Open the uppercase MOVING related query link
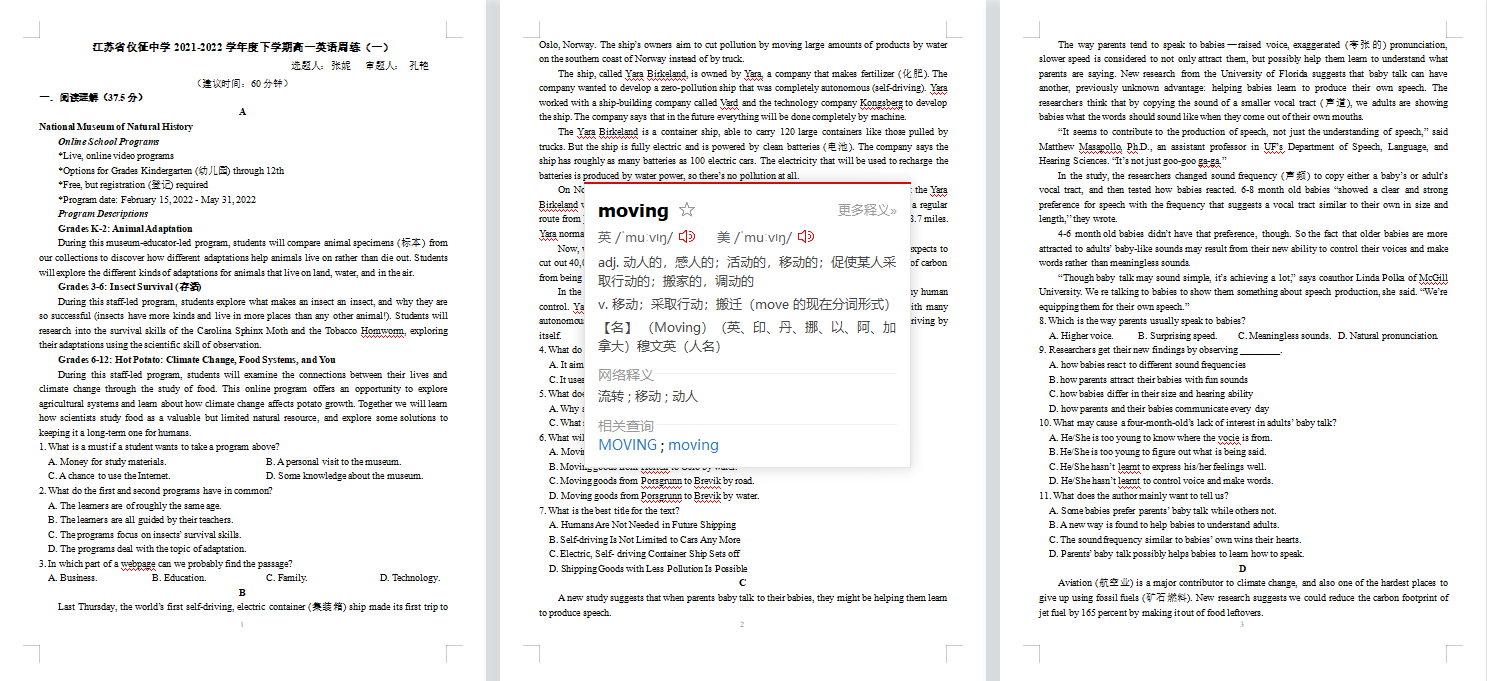Image resolution: width=1487 pixels, height=681 pixels. [628, 445]
